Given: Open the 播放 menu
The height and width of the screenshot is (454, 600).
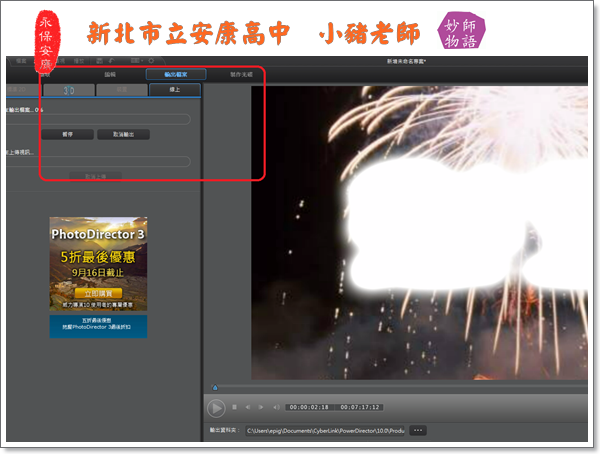Looking at the screenshot, I should click(79, 61).
